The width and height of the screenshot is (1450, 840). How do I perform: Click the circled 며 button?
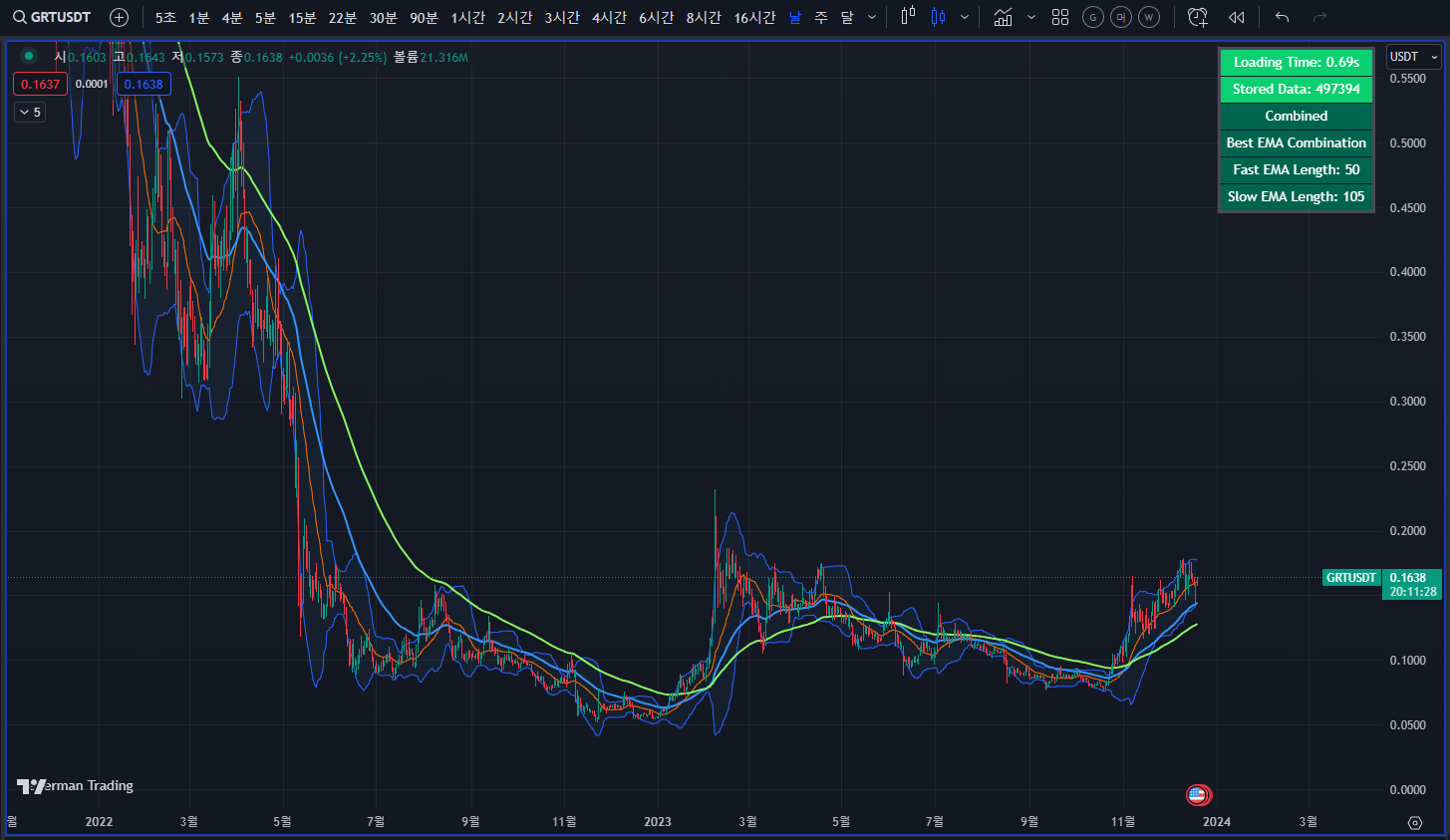coord(1121,17)
